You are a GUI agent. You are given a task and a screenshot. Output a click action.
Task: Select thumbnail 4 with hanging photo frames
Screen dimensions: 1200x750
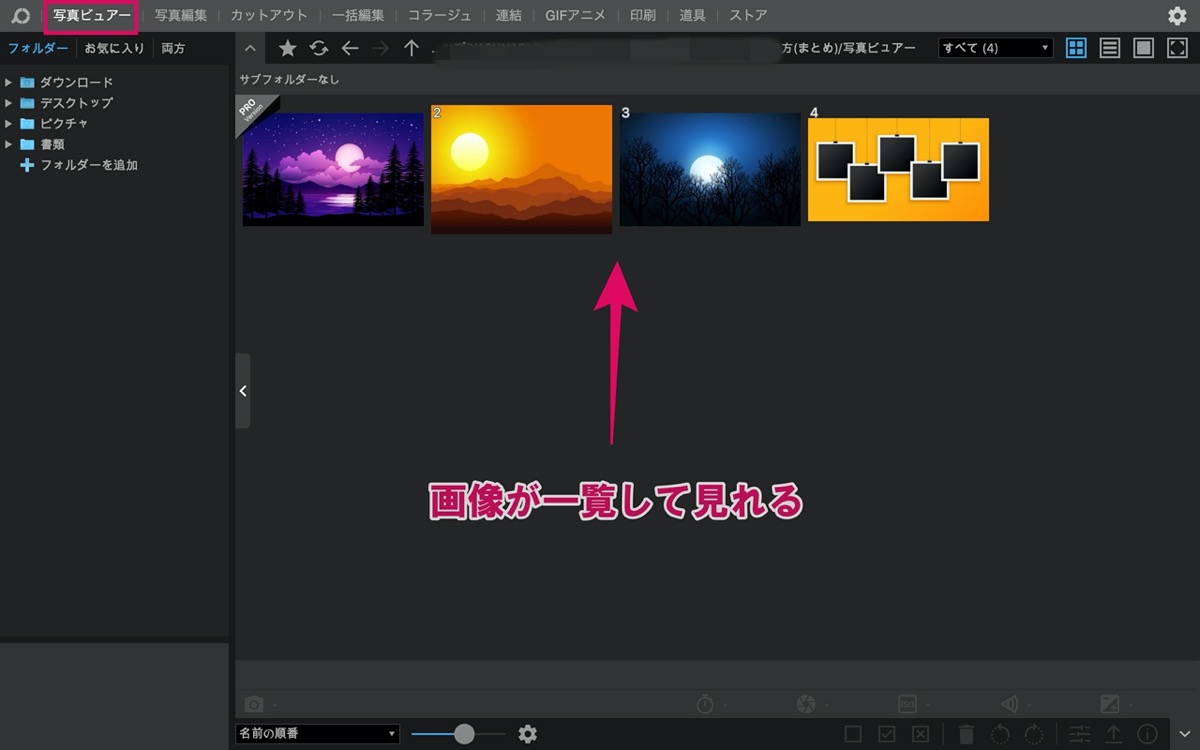(898, 169)
